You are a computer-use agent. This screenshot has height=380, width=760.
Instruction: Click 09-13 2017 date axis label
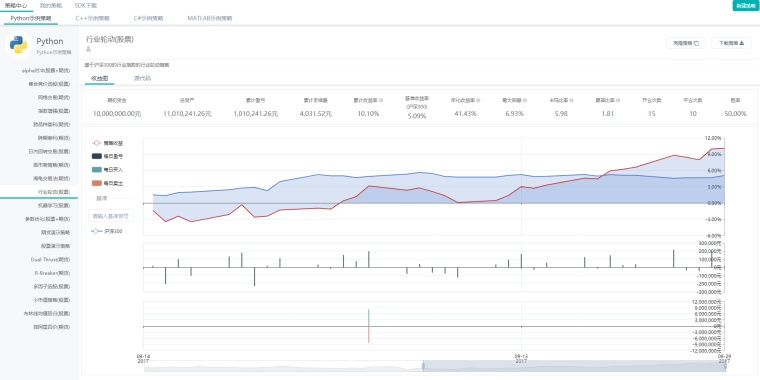point(521,358)
